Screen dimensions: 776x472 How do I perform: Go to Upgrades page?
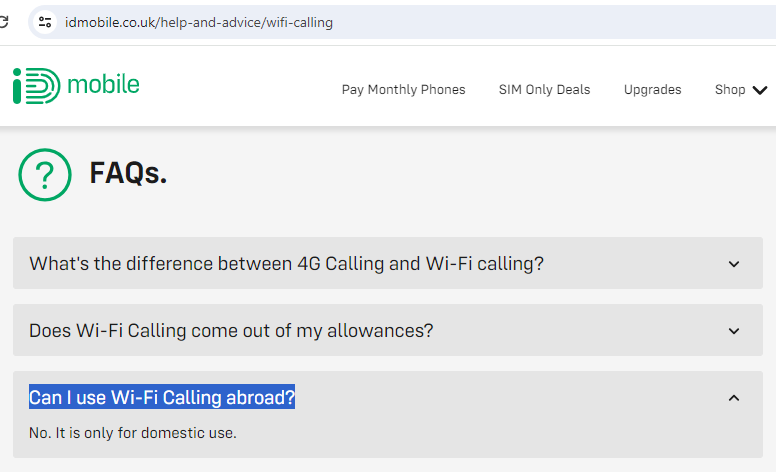tap(652, 90)
